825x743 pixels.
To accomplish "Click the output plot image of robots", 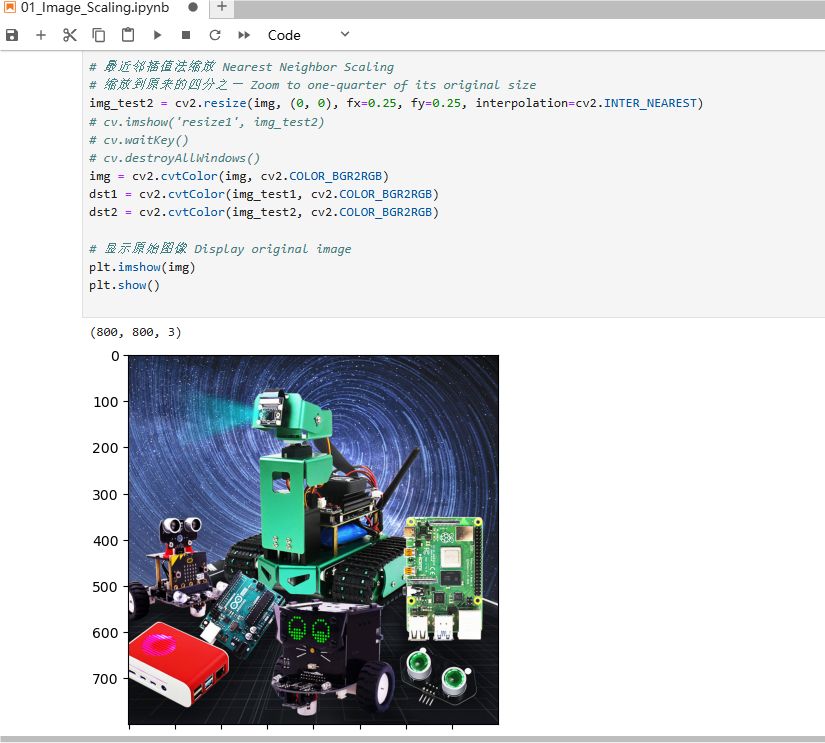I will click(x=314, y=540).
